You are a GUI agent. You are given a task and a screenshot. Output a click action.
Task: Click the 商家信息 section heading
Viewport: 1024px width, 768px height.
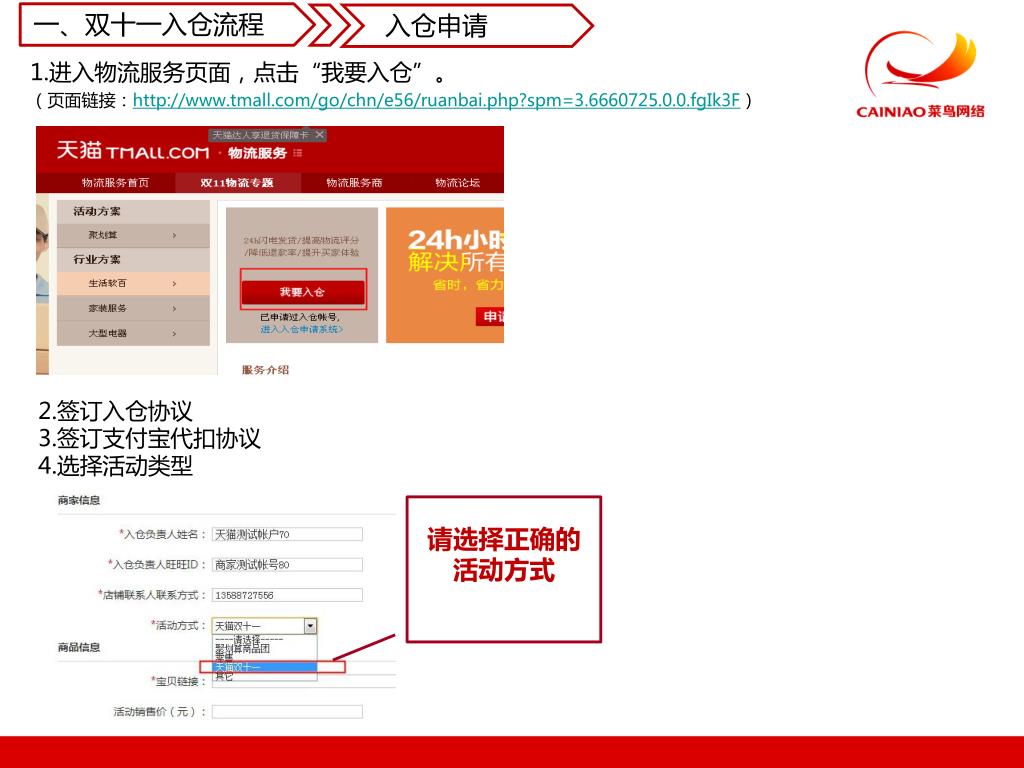coord(79,500)
